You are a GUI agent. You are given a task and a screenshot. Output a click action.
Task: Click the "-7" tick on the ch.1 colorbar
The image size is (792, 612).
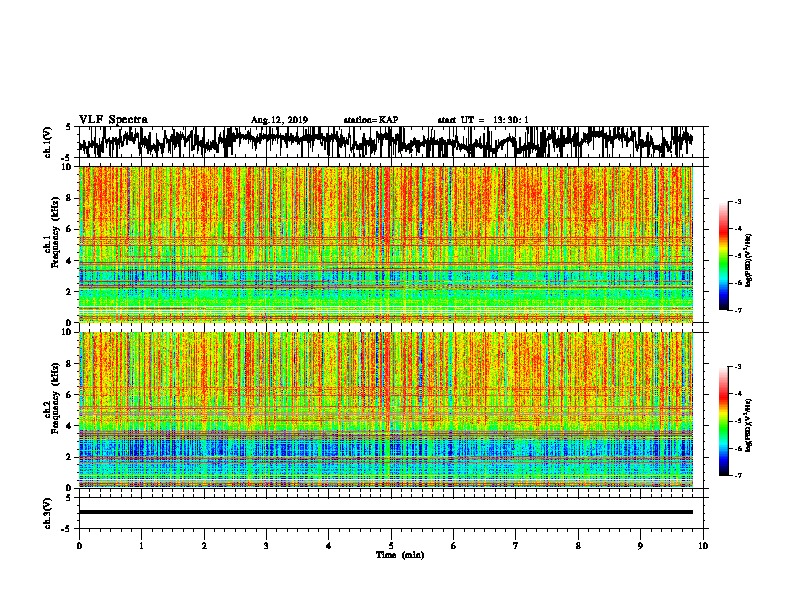click(x=737, y=310)
